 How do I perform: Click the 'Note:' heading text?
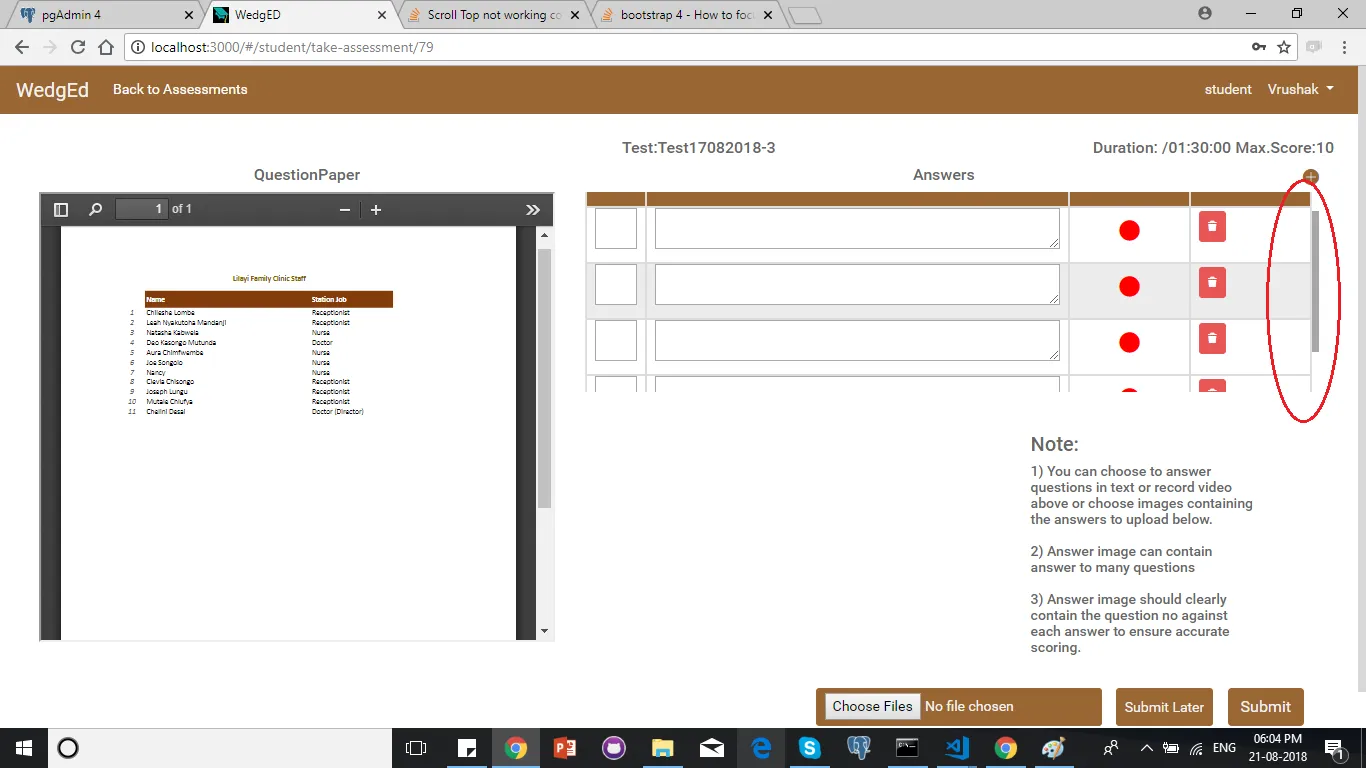(x=1055, y=444)
